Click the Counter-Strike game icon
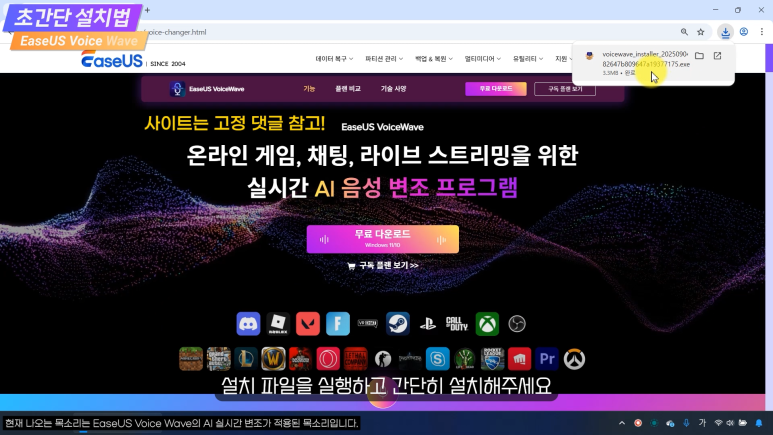Image resolution: width=773 pixels, height=435 pixels. [383, 359]
